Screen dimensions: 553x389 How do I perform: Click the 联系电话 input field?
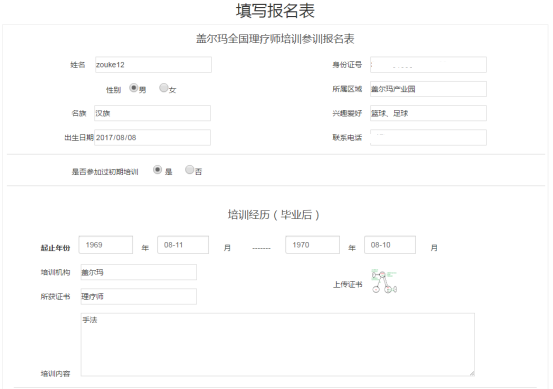428,137
